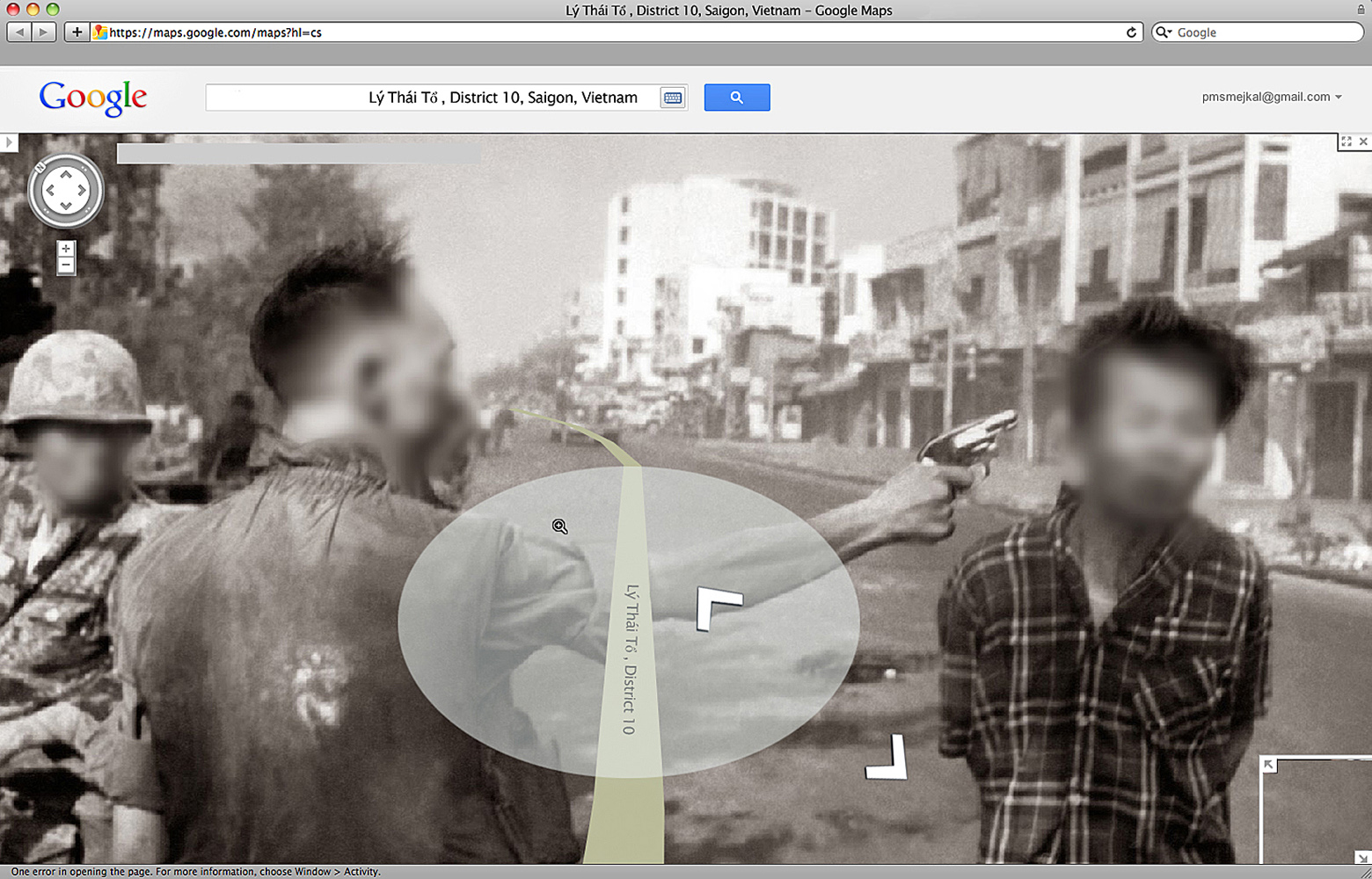
Task: Reset to north using compass N marker
Action: click(x=40, y=166)
